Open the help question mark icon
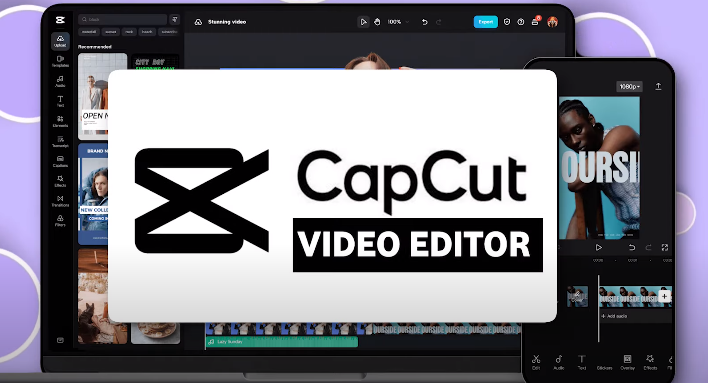Viewport: 708px width, 383px height. (521, 22)
